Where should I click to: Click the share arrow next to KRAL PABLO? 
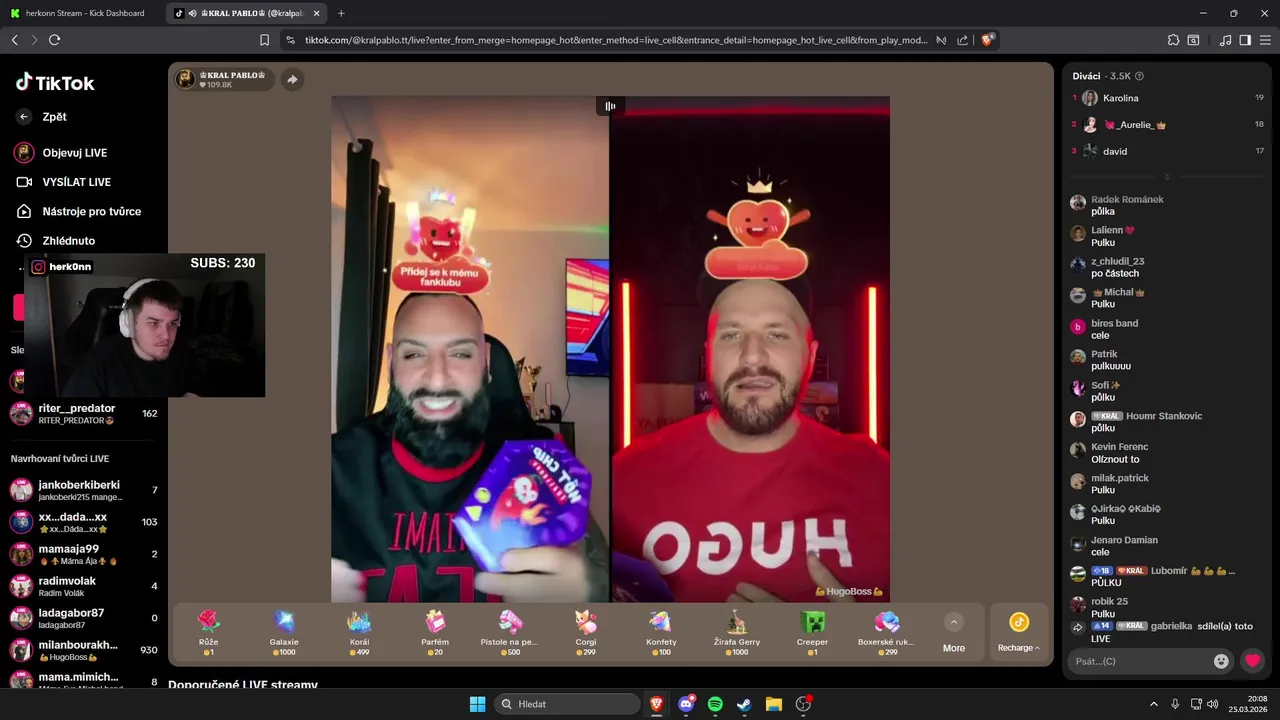pyautogui.click(x=292, y=79)
